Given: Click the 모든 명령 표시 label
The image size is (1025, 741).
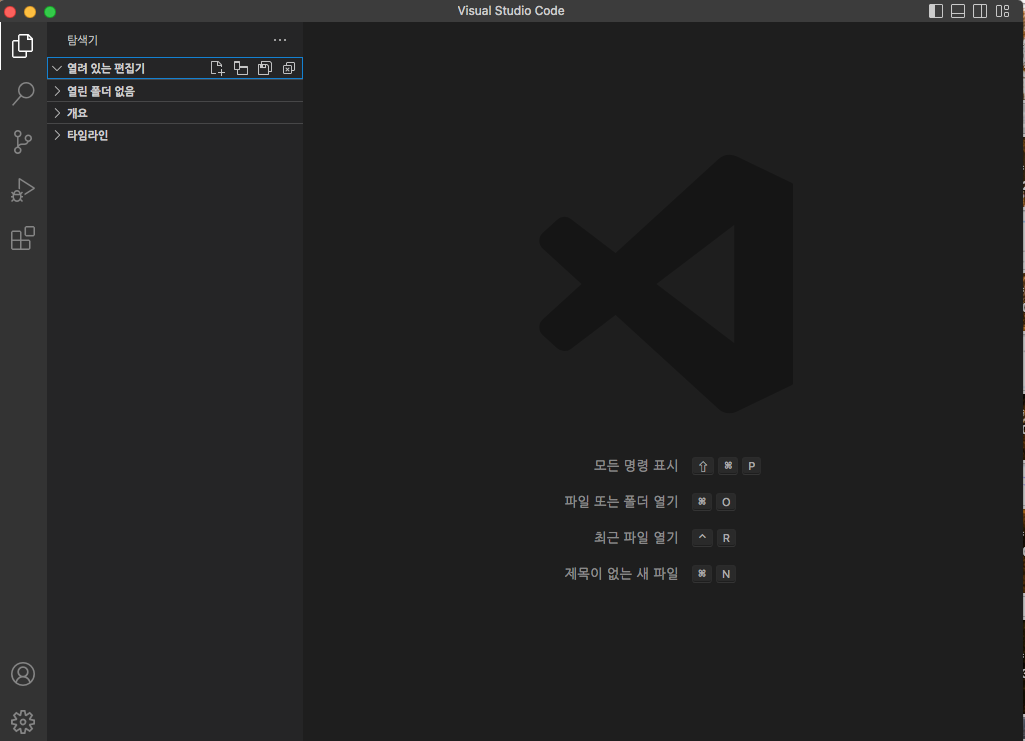Looking at the screenshot, I should pos(635,465).
